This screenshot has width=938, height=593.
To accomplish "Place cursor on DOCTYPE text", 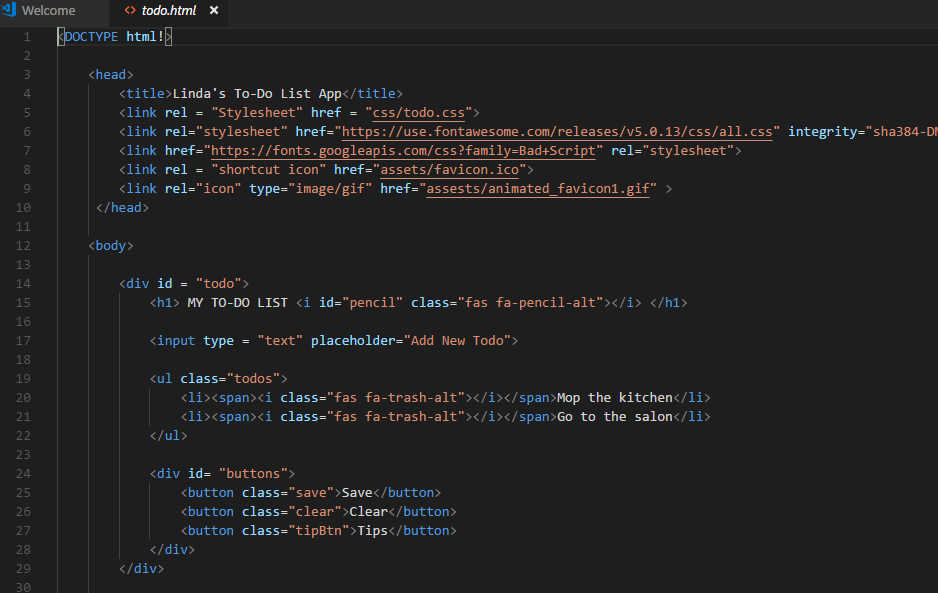I will pos(92,37).
